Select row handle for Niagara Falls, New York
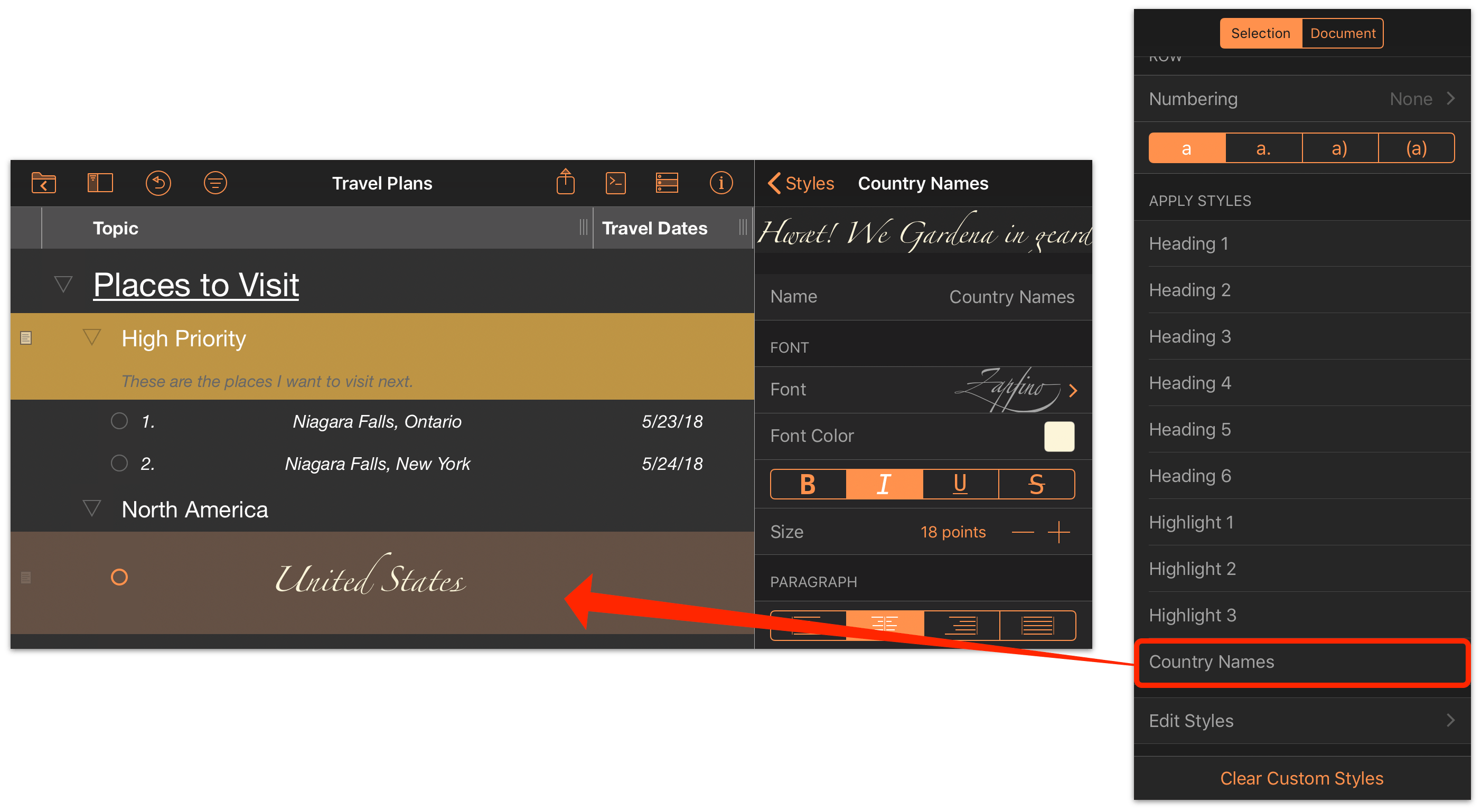Image resolution: width=1481 pixels, height=812 pixels. pyautogui.click(x=119, y=463)
